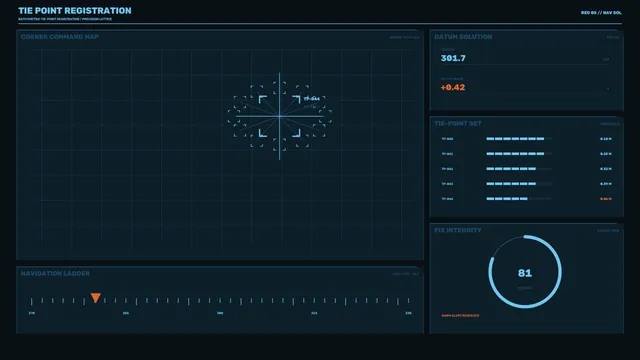Click the 270 label at the ladder's start

[x=32, y=313]
